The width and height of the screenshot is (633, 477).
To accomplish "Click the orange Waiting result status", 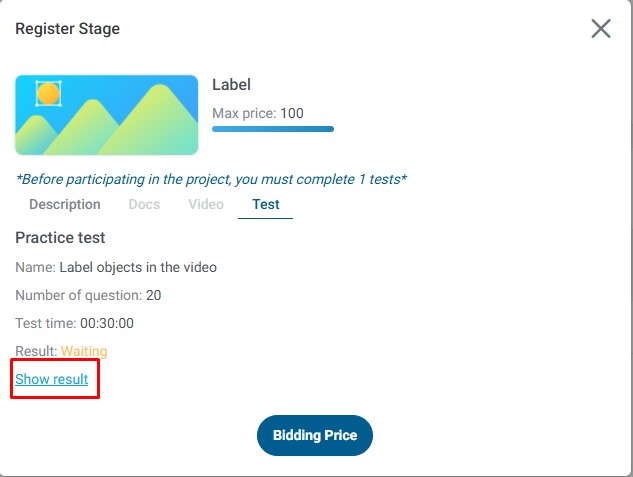I will [x=84, y=351].
